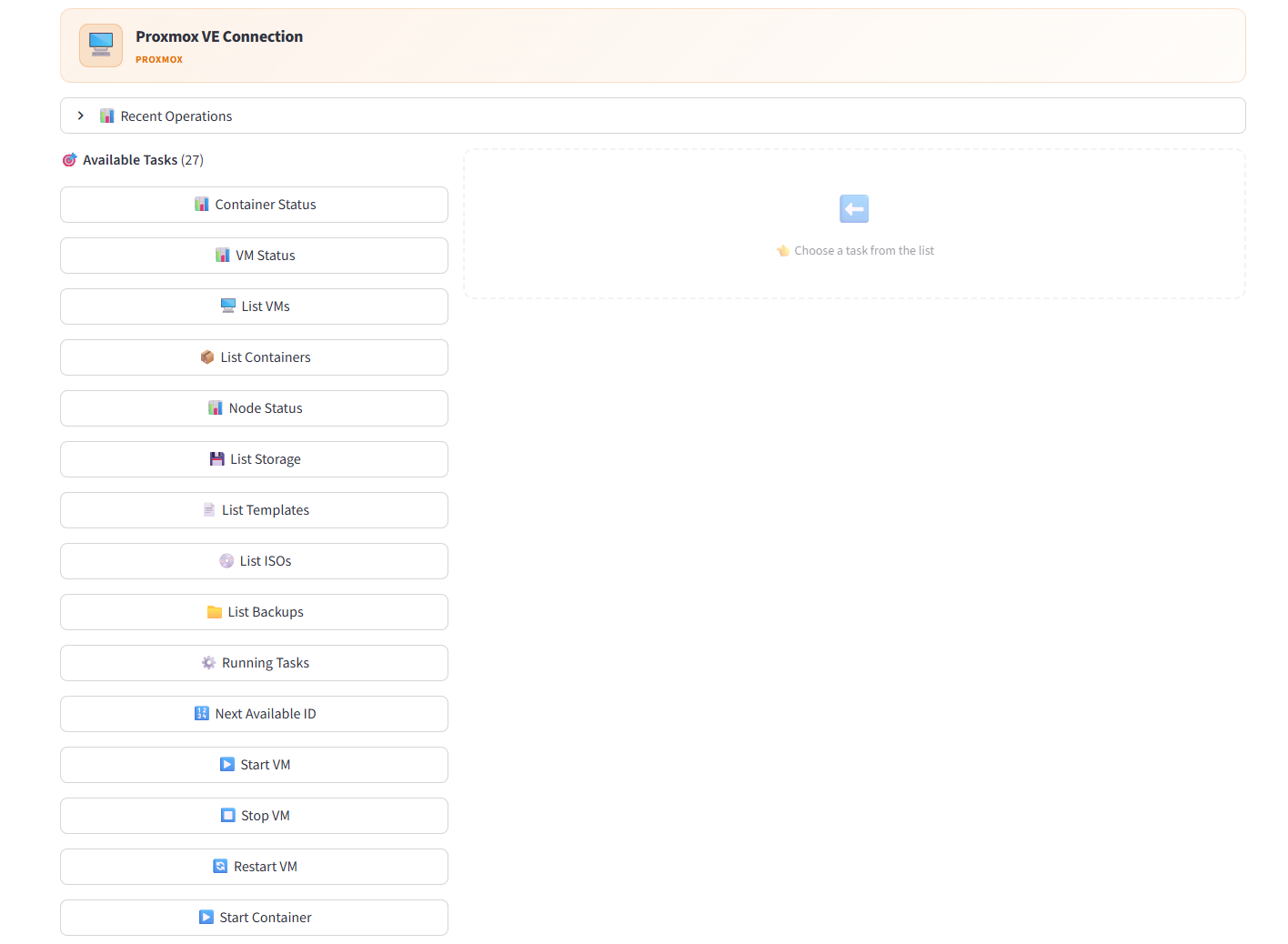
Task: Click the Running Tasks gear icon
Action: point(208,663)
